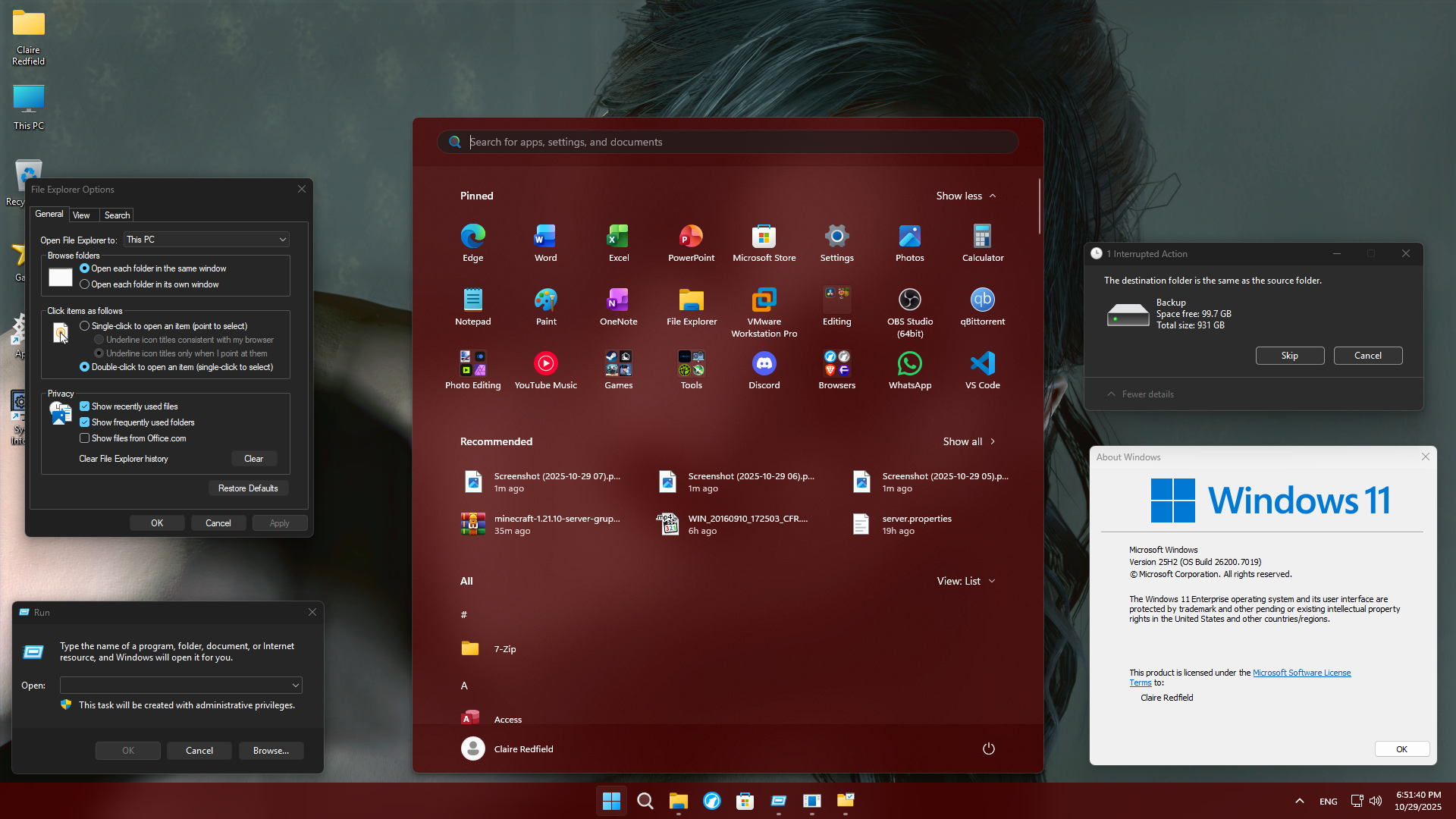Open volume control in system tray
Image resolution: width=1456 pixels, height=819 pixels.
1375,801
